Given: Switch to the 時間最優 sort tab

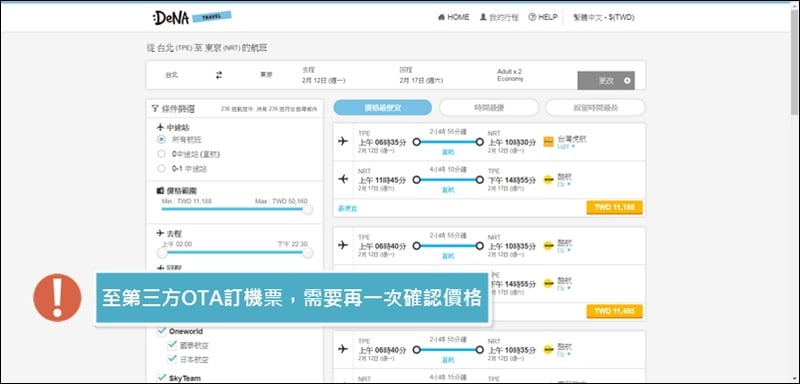Looking at the screenshot, I should click(489, 108).
